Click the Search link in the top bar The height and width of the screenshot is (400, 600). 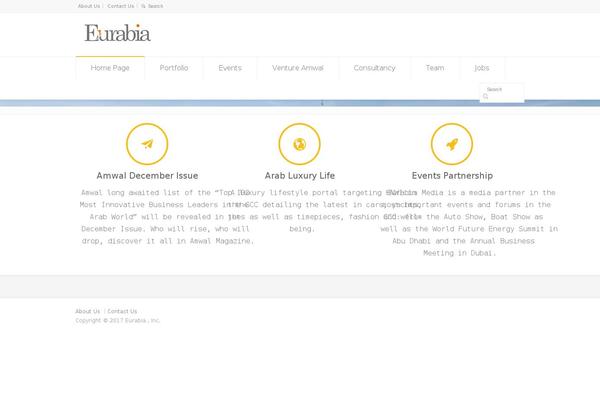[x=153, y=6]
